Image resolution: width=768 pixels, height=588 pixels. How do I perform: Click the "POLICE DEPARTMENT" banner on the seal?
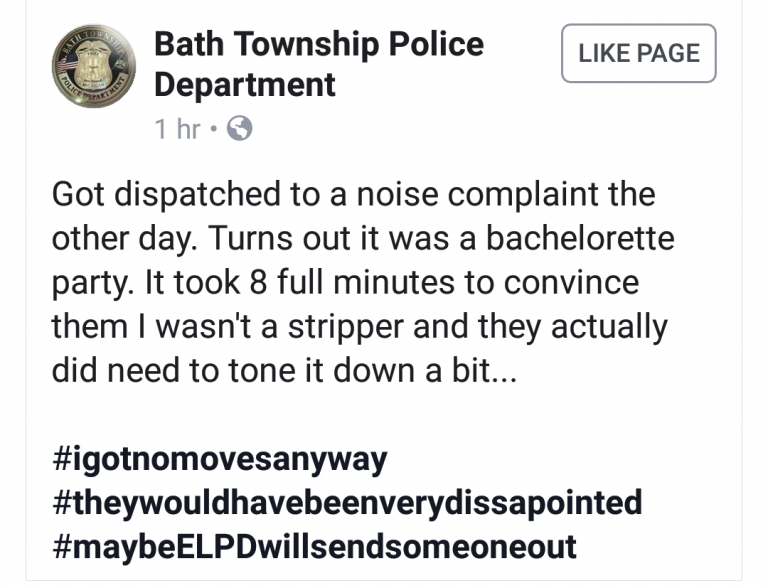click(91, 91)
